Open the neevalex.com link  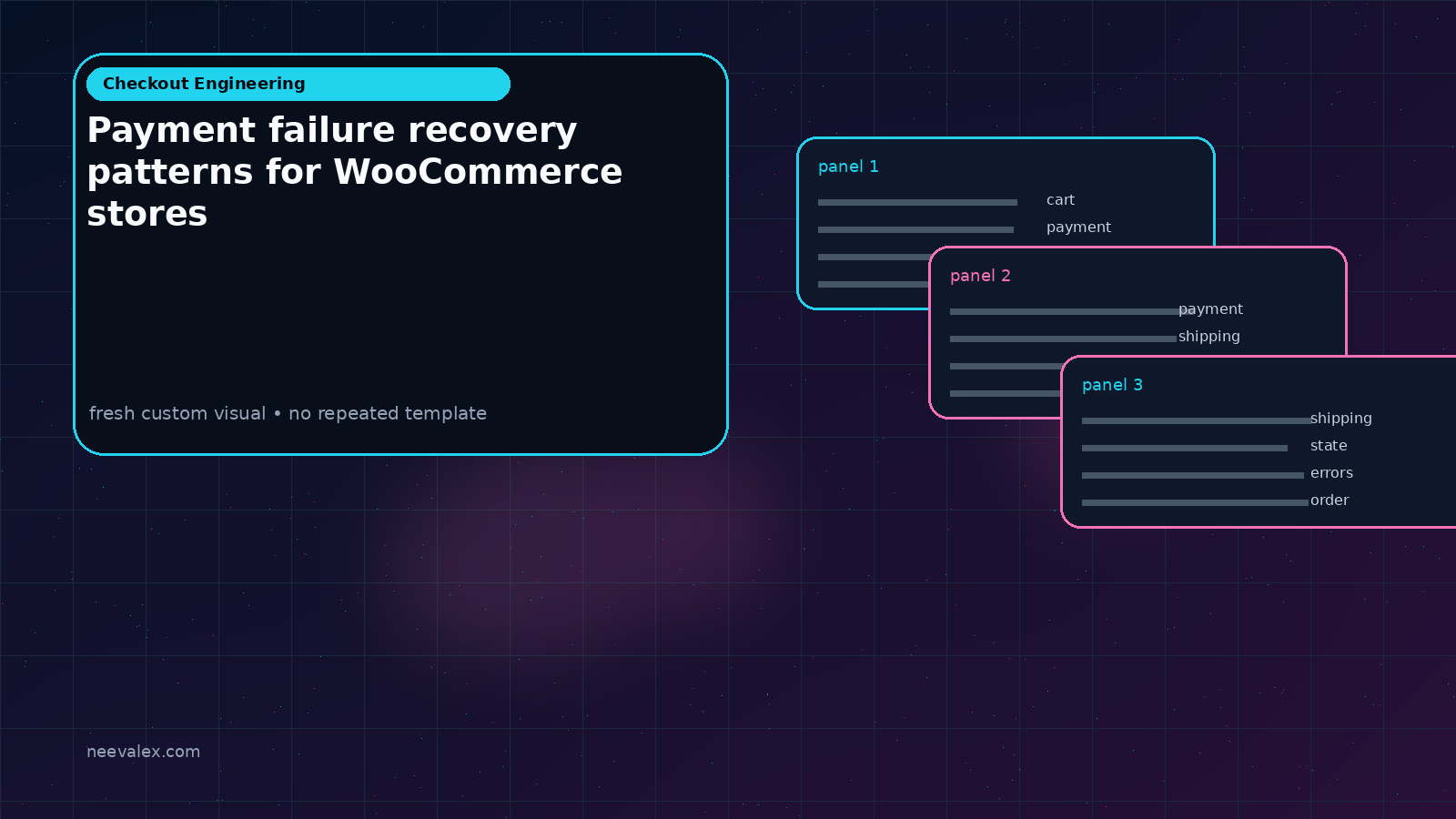tap(143, 752)
